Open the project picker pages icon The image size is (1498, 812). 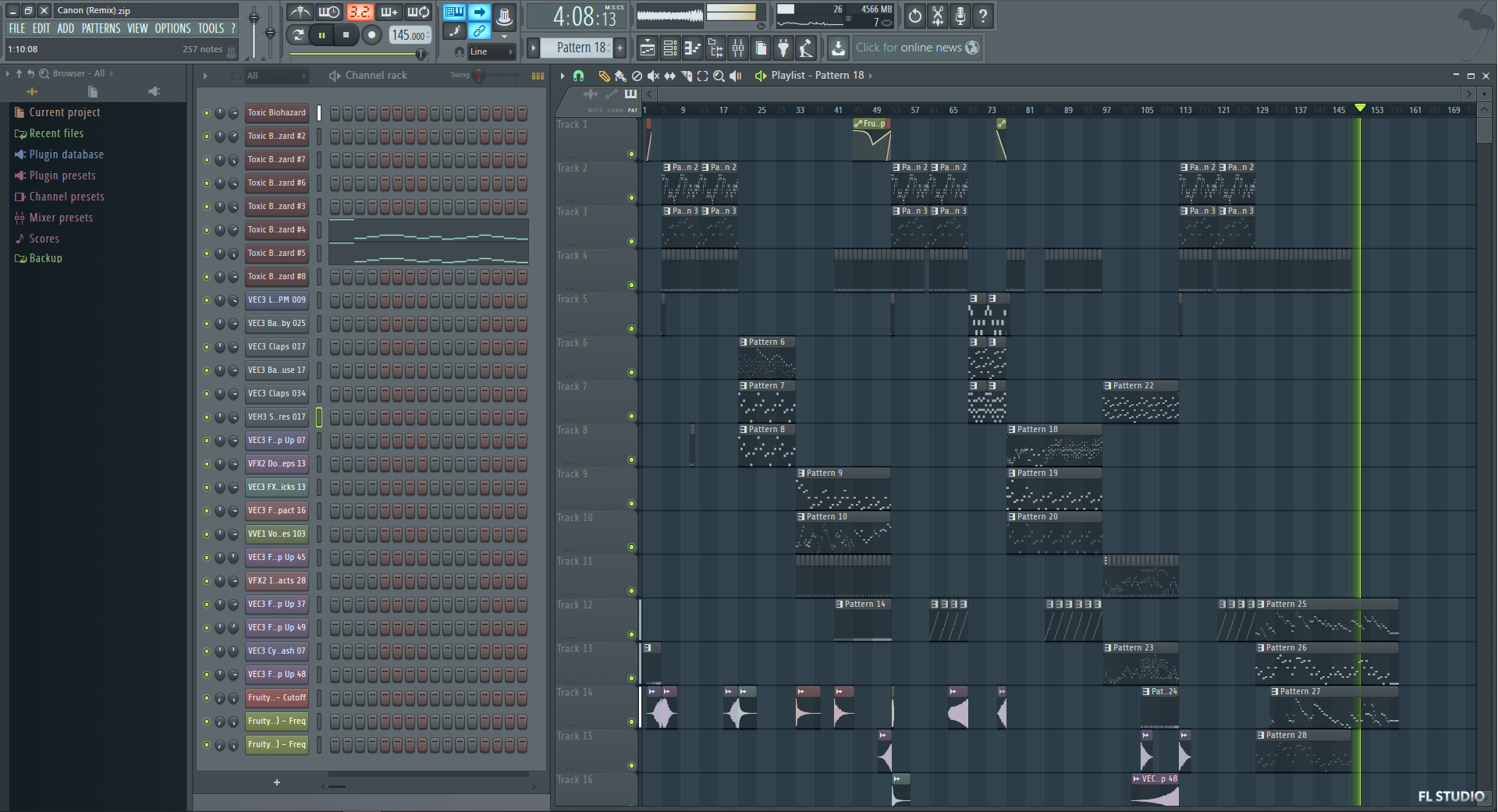(x=761, y=48)
